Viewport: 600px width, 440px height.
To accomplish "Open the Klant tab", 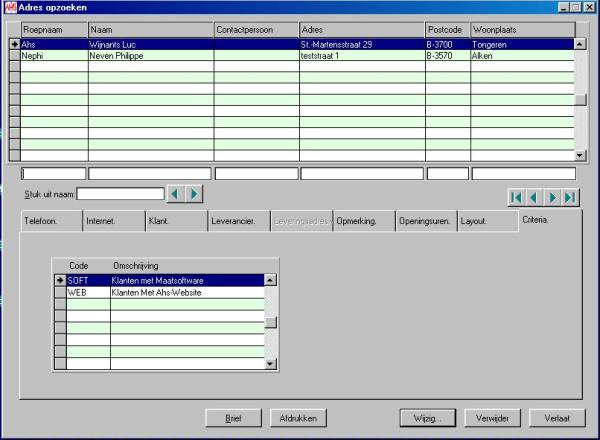I will point(176,221).
